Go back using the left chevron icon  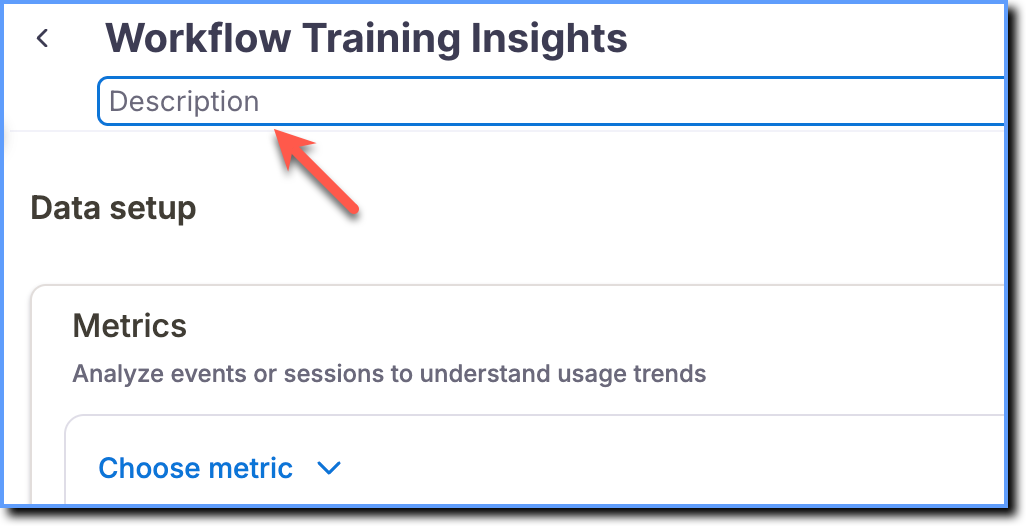[43, 39]
